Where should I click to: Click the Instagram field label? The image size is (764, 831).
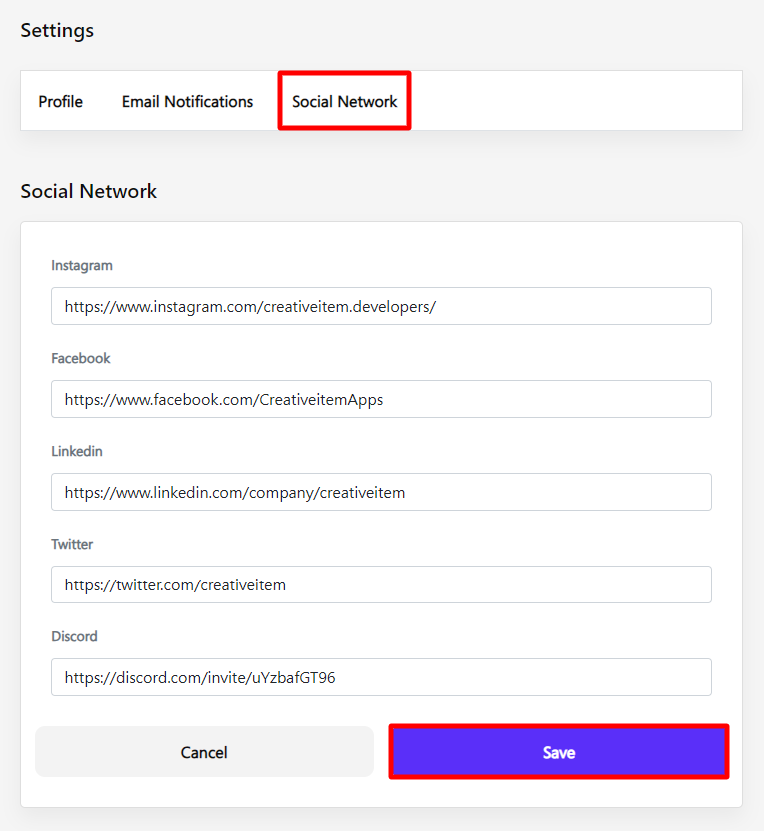tap(82, 266)
